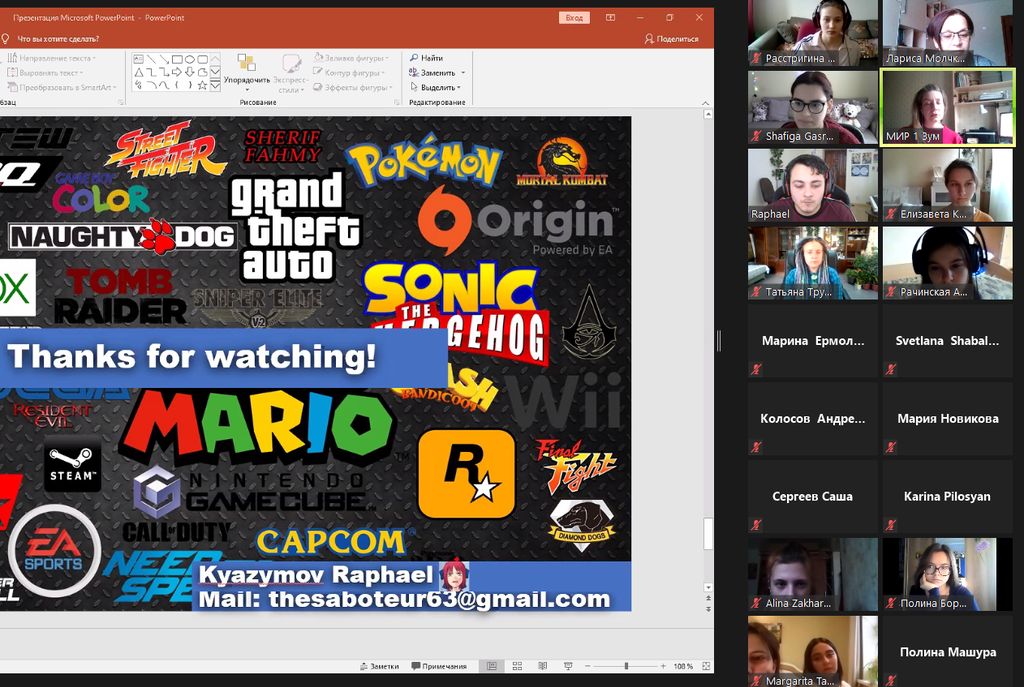
Task: Switch to Normal view in the status bar
Action: (492, 666)
